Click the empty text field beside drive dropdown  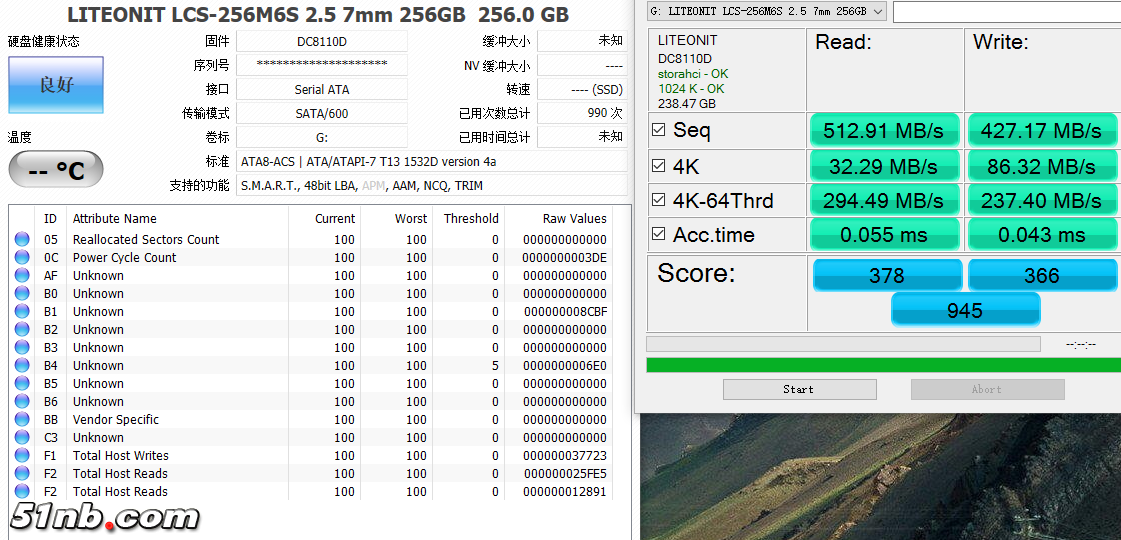click(1007, 11)
